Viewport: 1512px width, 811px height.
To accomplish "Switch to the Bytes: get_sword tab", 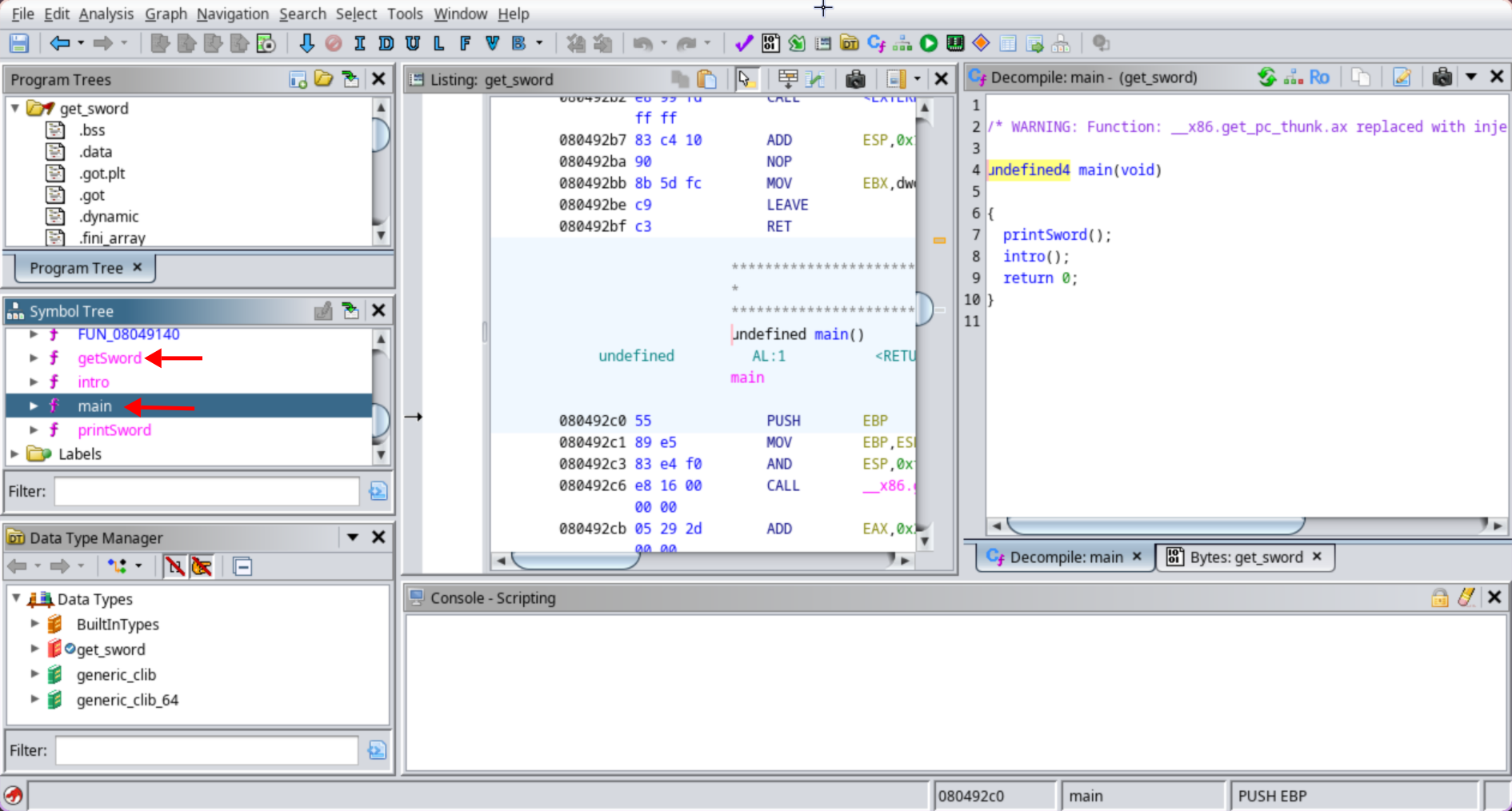I will click(1245, 557).
